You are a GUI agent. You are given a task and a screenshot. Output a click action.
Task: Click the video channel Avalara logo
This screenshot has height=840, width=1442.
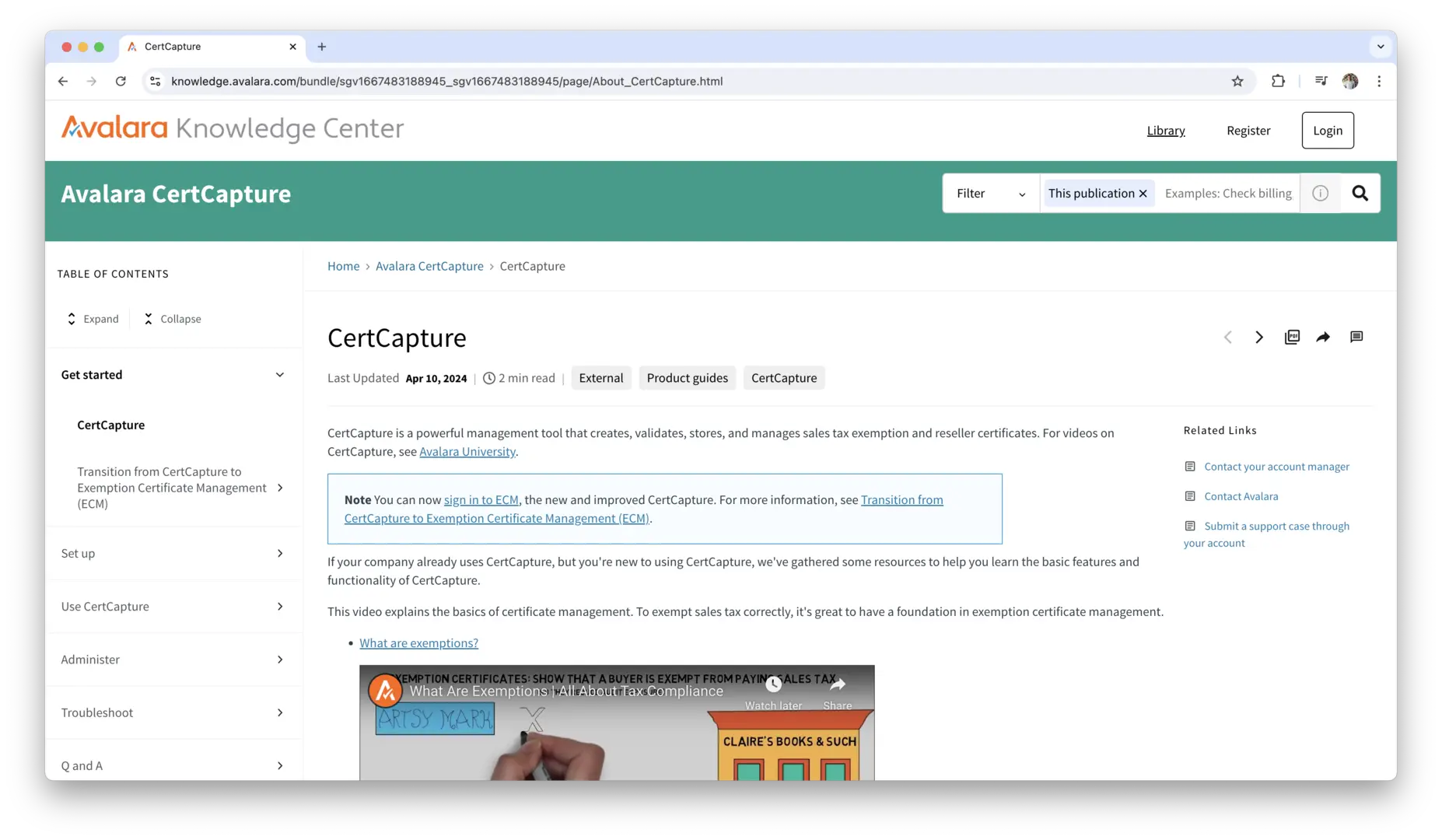(x=385, y=691)
